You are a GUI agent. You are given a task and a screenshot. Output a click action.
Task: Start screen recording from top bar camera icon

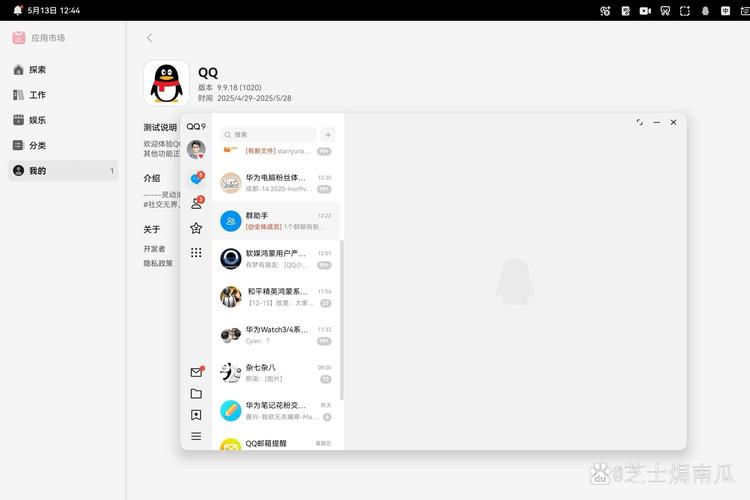(x=645, y=11)
